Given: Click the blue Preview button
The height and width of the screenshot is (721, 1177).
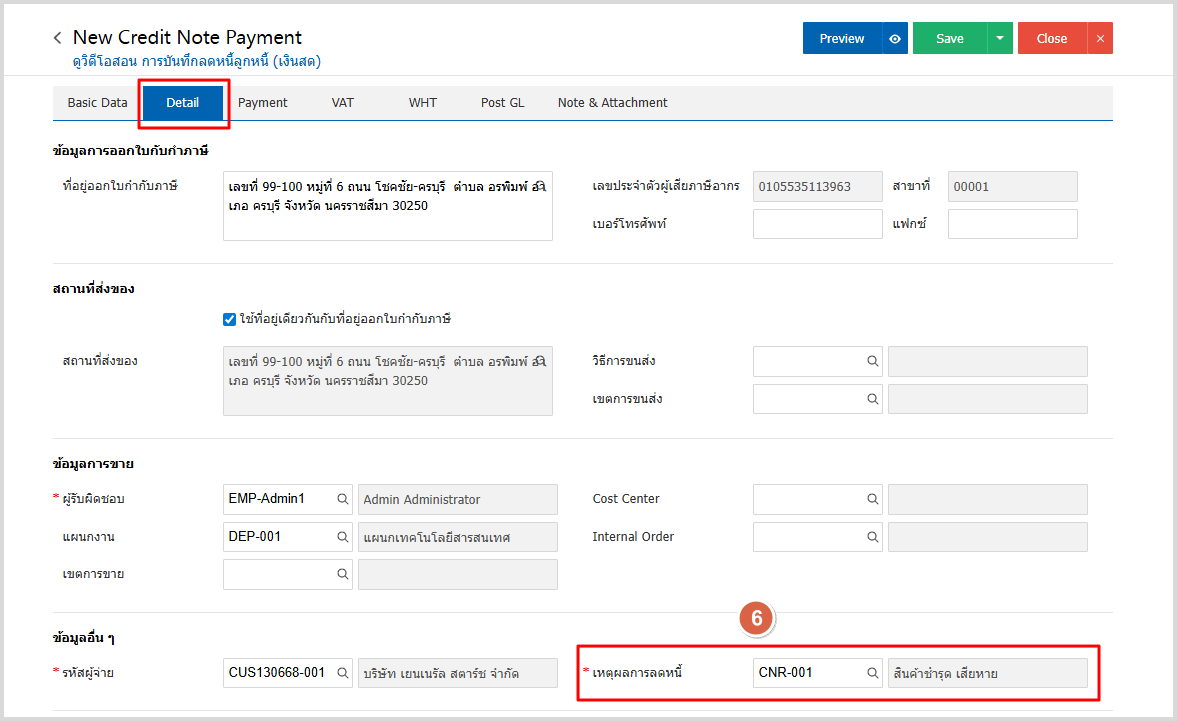Looking at the screenshot, I should click(x=842, y=39).
